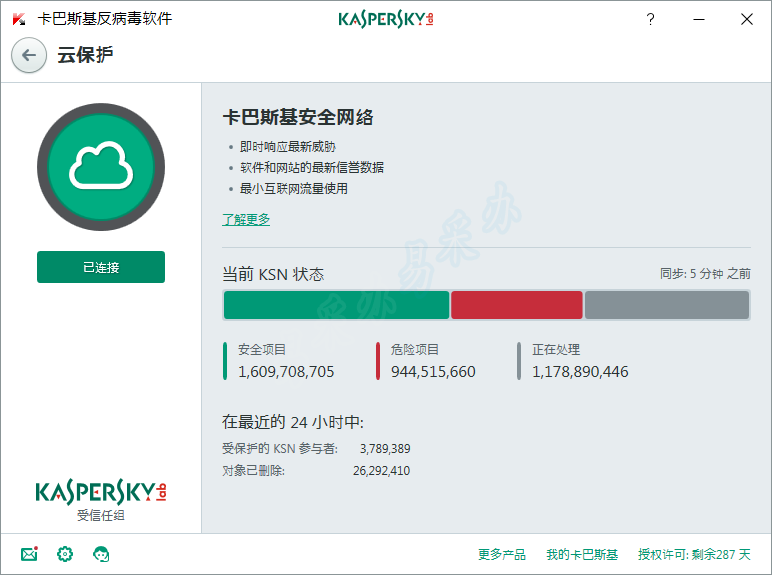Screen dimensions: 772x575
Task: Open help with the question mark icon
Action: (650, 19)
